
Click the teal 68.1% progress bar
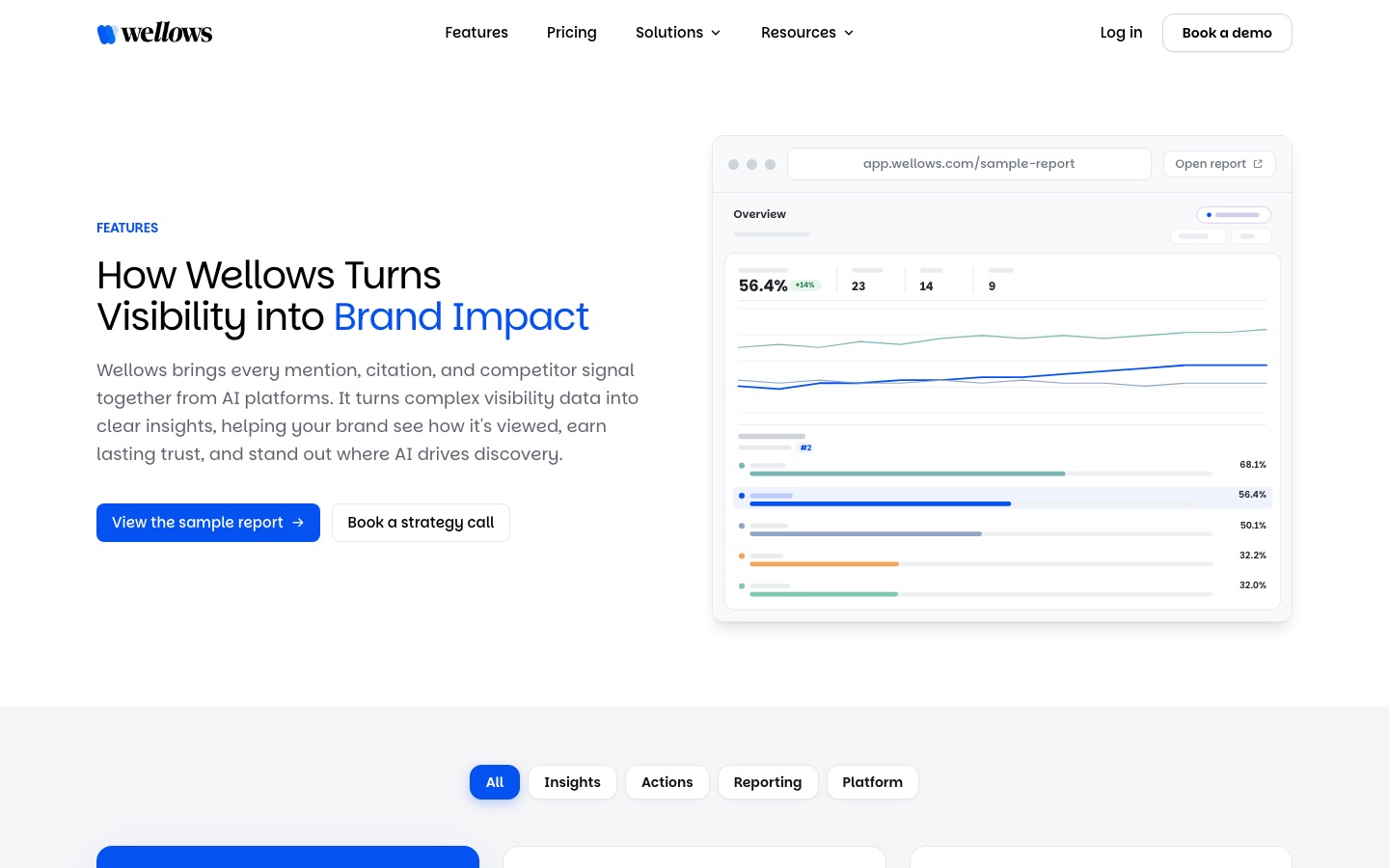point(908,474)
